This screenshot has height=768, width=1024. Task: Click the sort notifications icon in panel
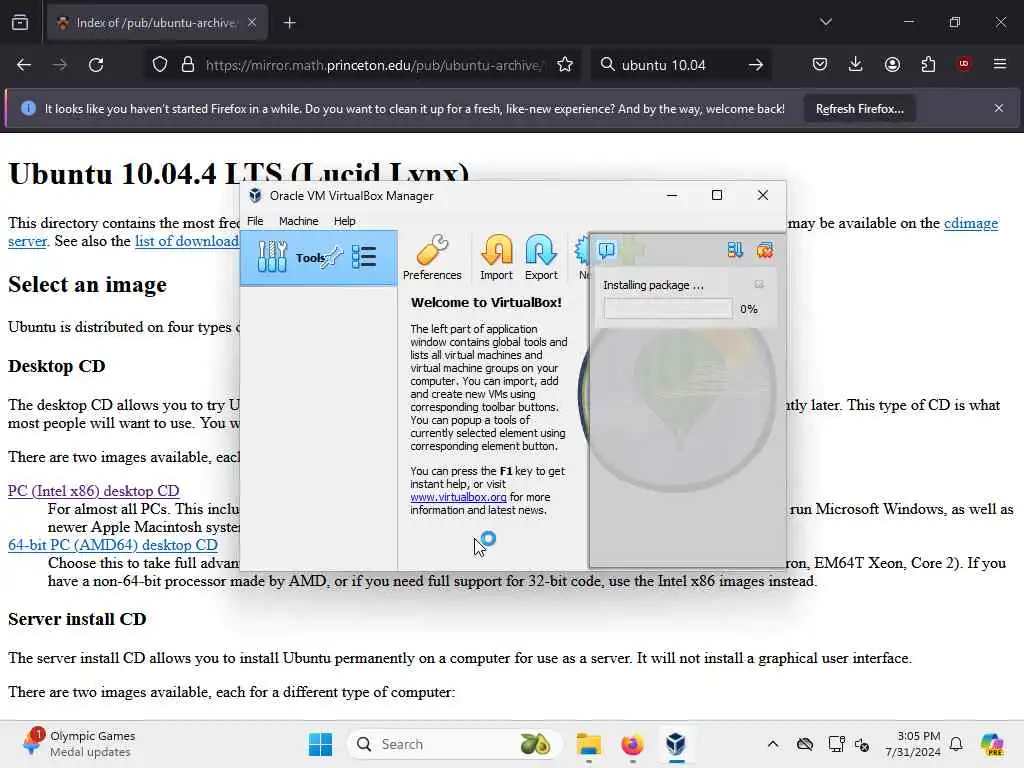(x=735, y=249)
